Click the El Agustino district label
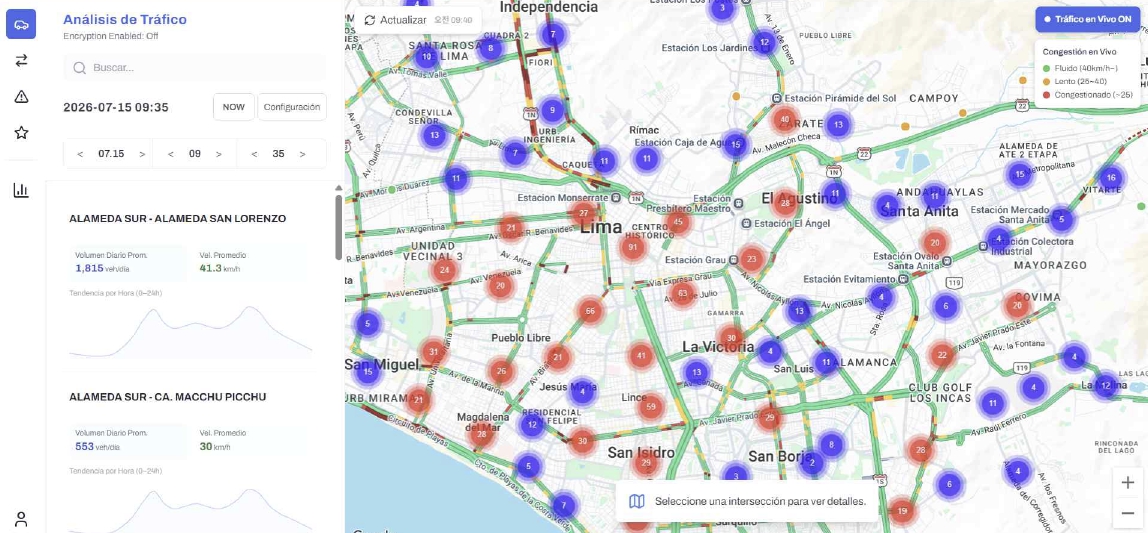The height and width of the screenshot is (533, 1148). (x=800, y=198)
